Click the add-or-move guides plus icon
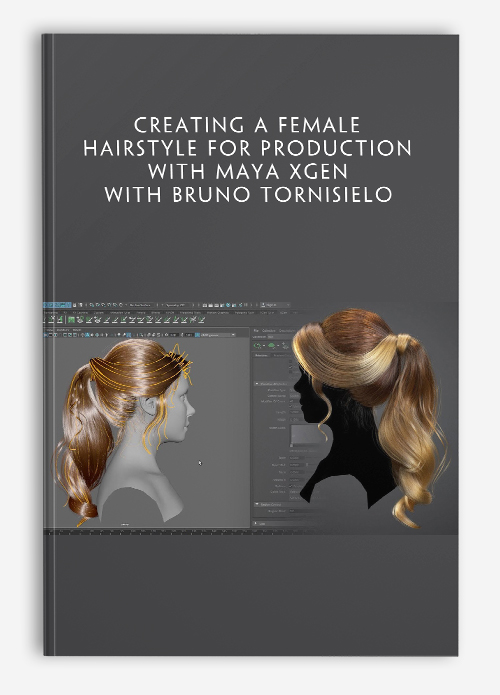 [x=285, y=345]
